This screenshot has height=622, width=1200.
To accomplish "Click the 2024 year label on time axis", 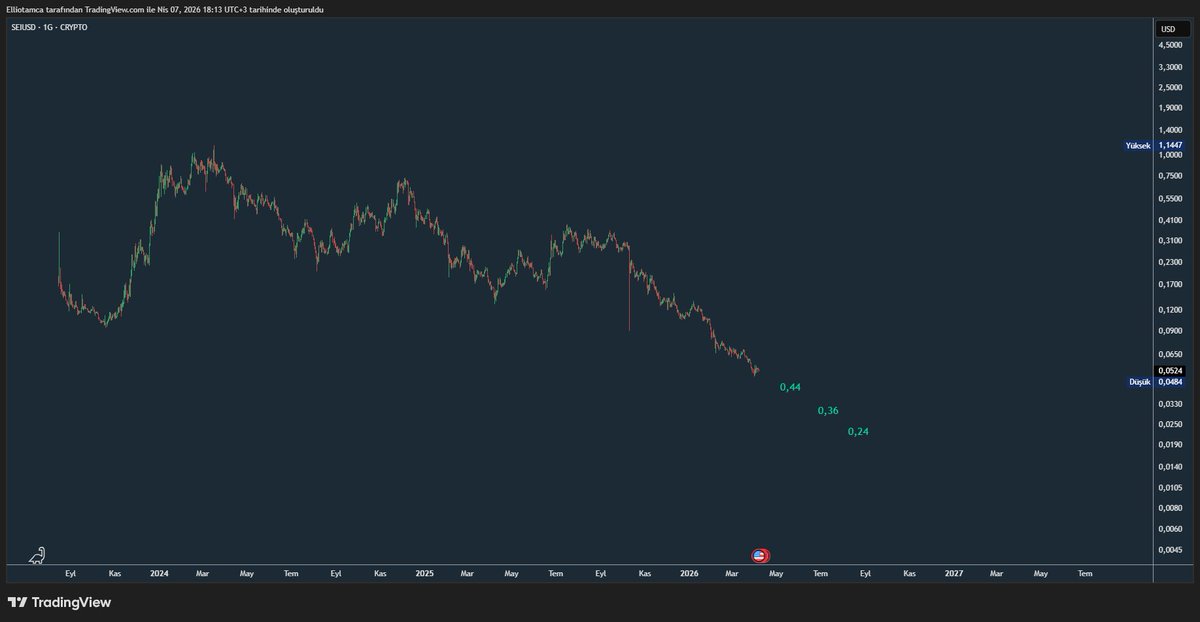I will [158, 574].
